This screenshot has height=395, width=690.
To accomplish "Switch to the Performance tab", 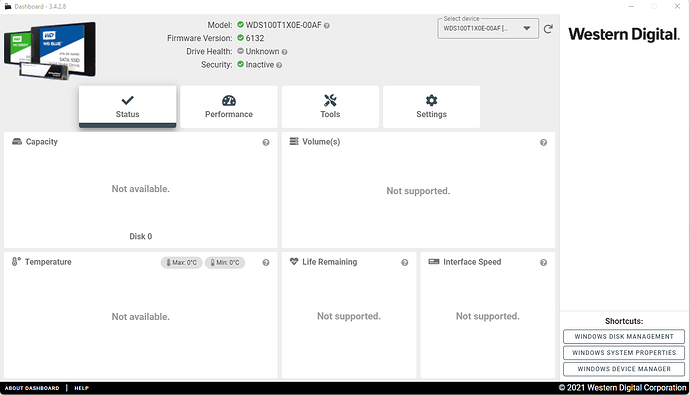I will pos(229,107).
